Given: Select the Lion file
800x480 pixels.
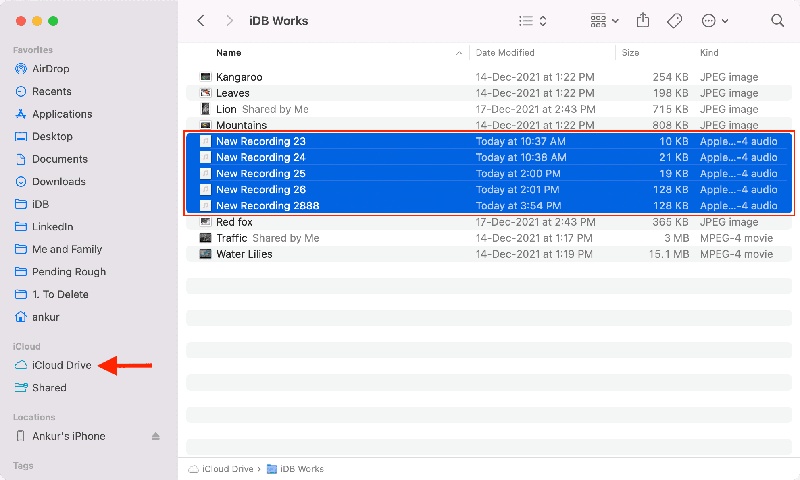Looking at the screenshot, I should 489,109.
